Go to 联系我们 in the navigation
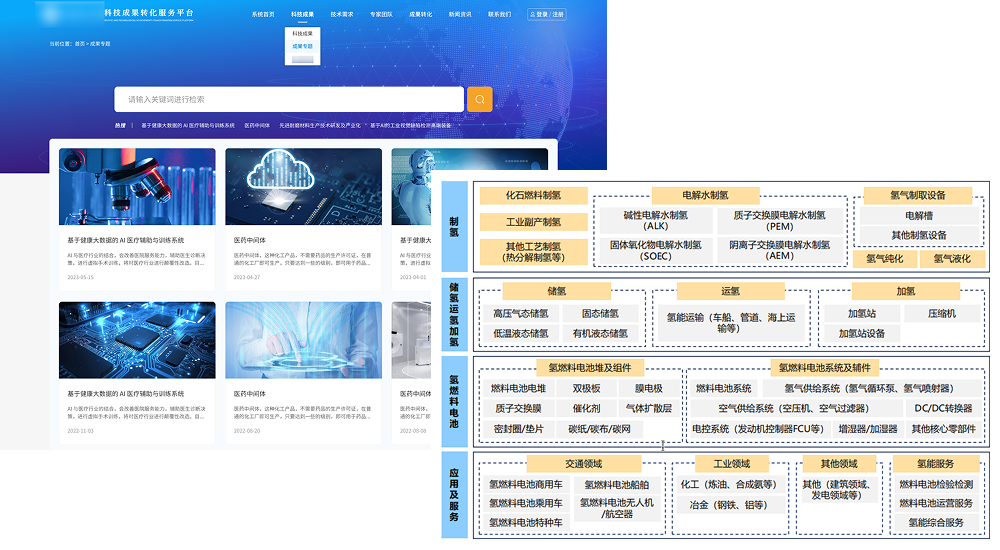 point(499,14)
